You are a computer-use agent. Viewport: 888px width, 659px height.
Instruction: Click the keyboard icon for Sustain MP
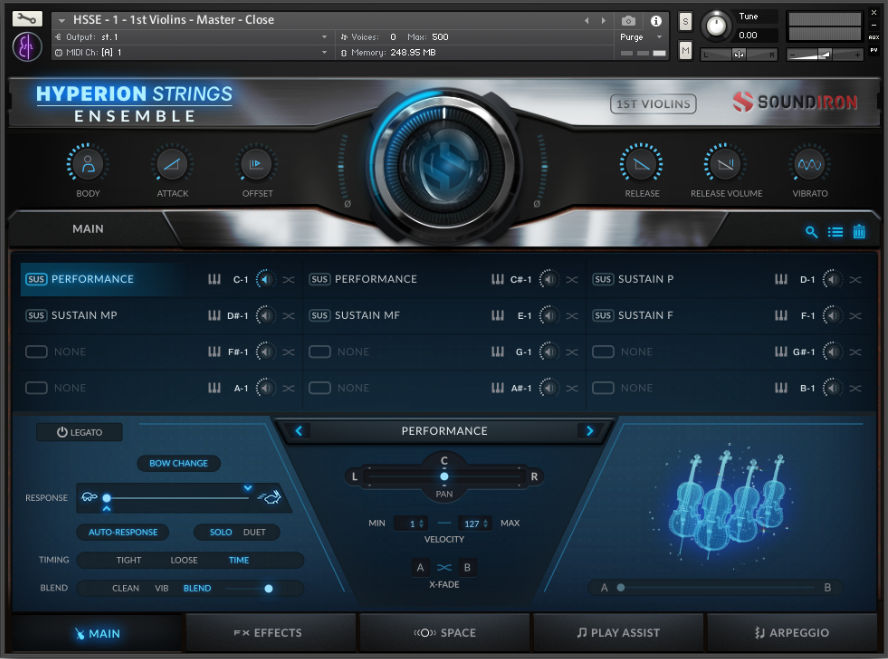click(x=214, y=316)
